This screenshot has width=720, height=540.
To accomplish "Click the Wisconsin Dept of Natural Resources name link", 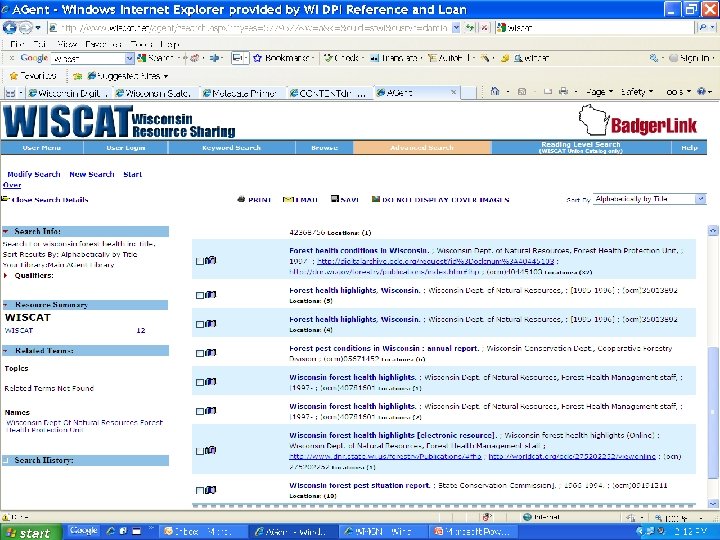I will 84,426.
